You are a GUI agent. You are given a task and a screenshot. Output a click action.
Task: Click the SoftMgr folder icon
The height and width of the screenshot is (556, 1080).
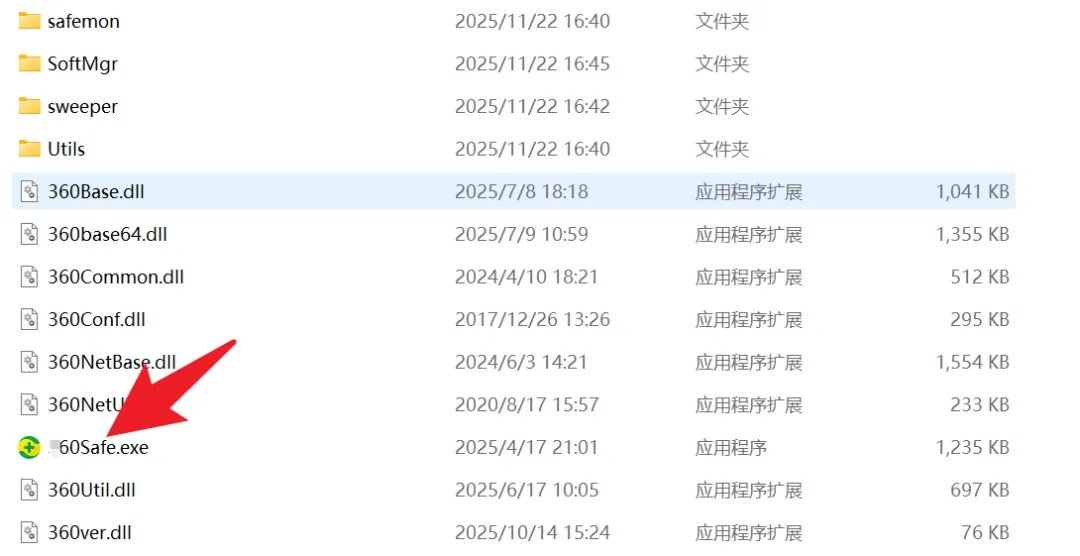29,64
